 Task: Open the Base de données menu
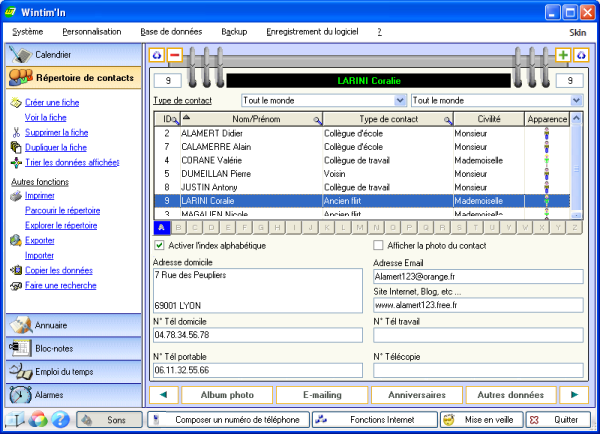pyautogui.click(x=171, y=32)
